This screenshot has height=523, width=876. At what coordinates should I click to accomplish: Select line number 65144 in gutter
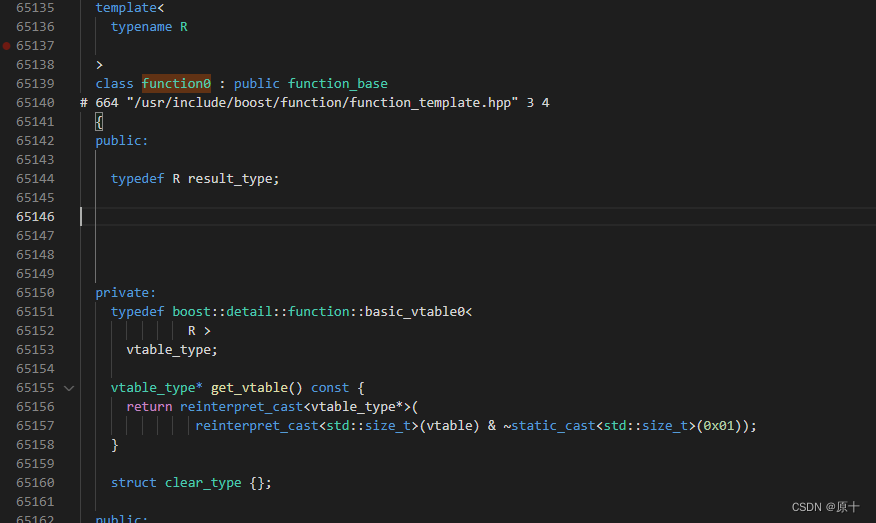tap(35, 179)
